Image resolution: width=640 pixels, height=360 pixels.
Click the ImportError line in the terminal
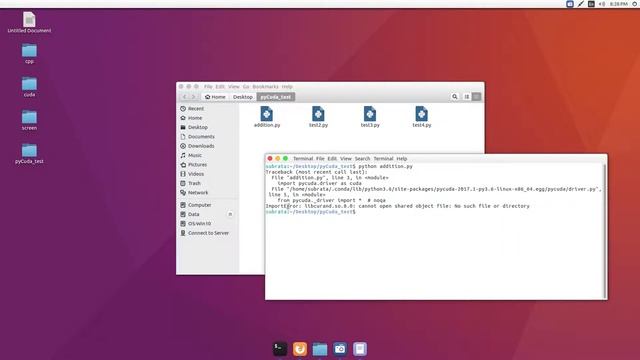tap(398, 206)
